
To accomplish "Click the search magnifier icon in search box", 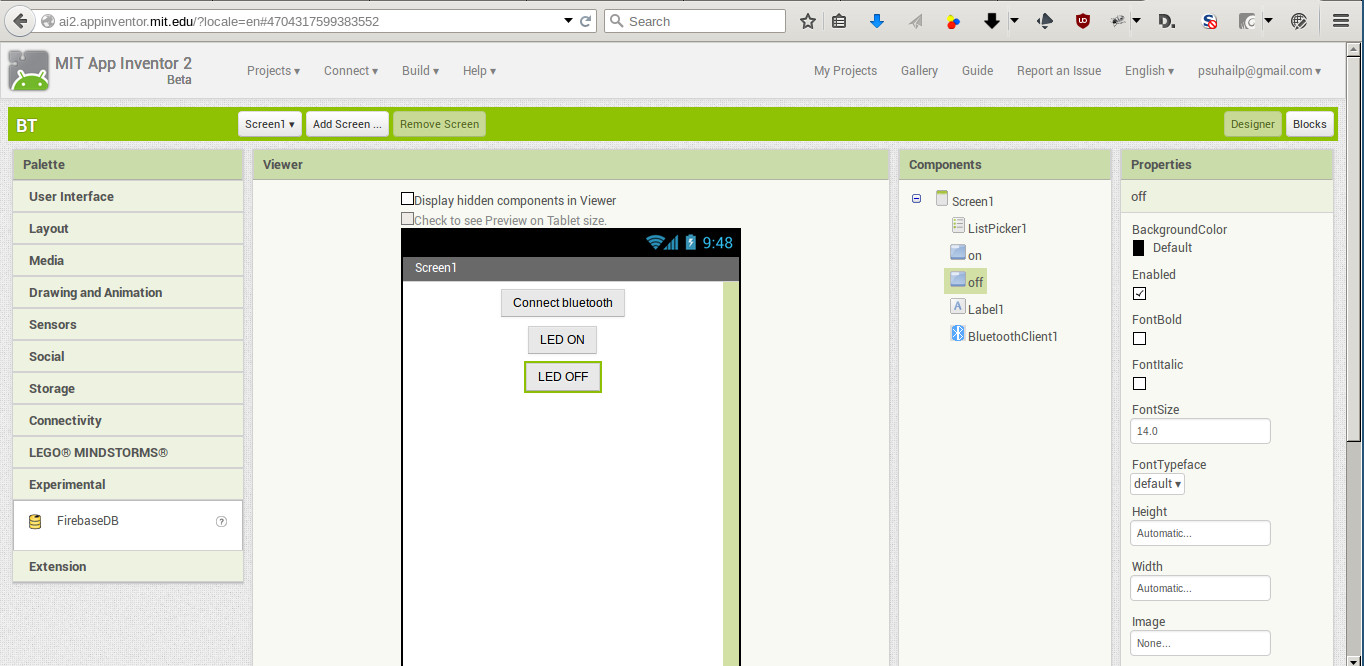I will [617, 21].
